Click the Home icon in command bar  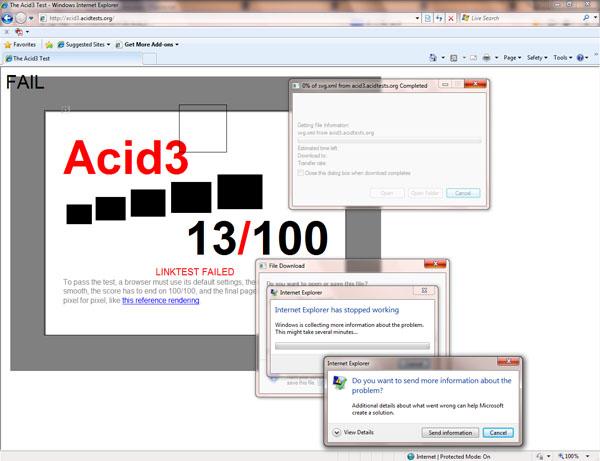pos(432,58)
